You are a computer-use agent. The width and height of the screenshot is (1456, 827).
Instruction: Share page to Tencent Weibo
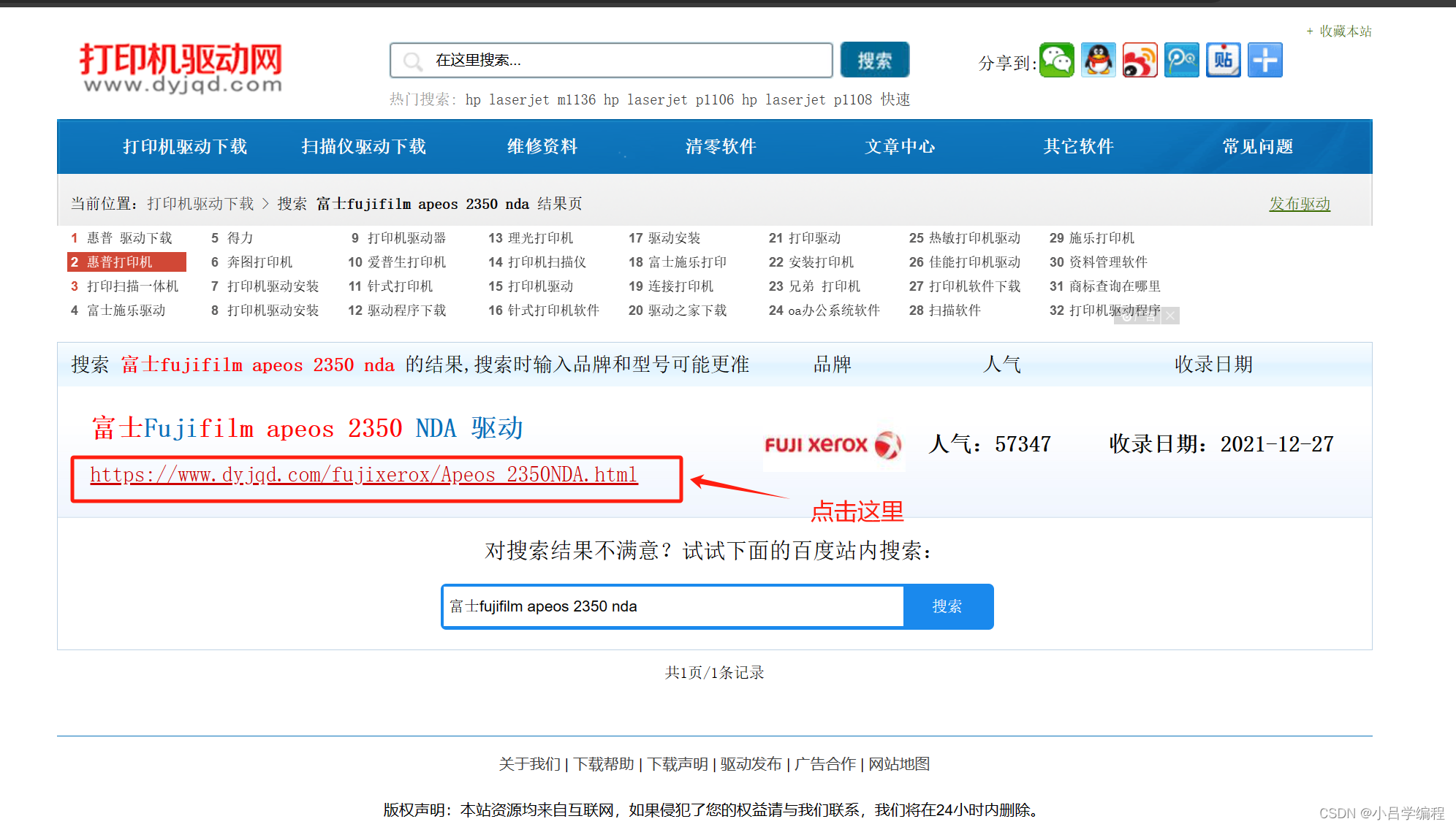tap(1182, 61)
